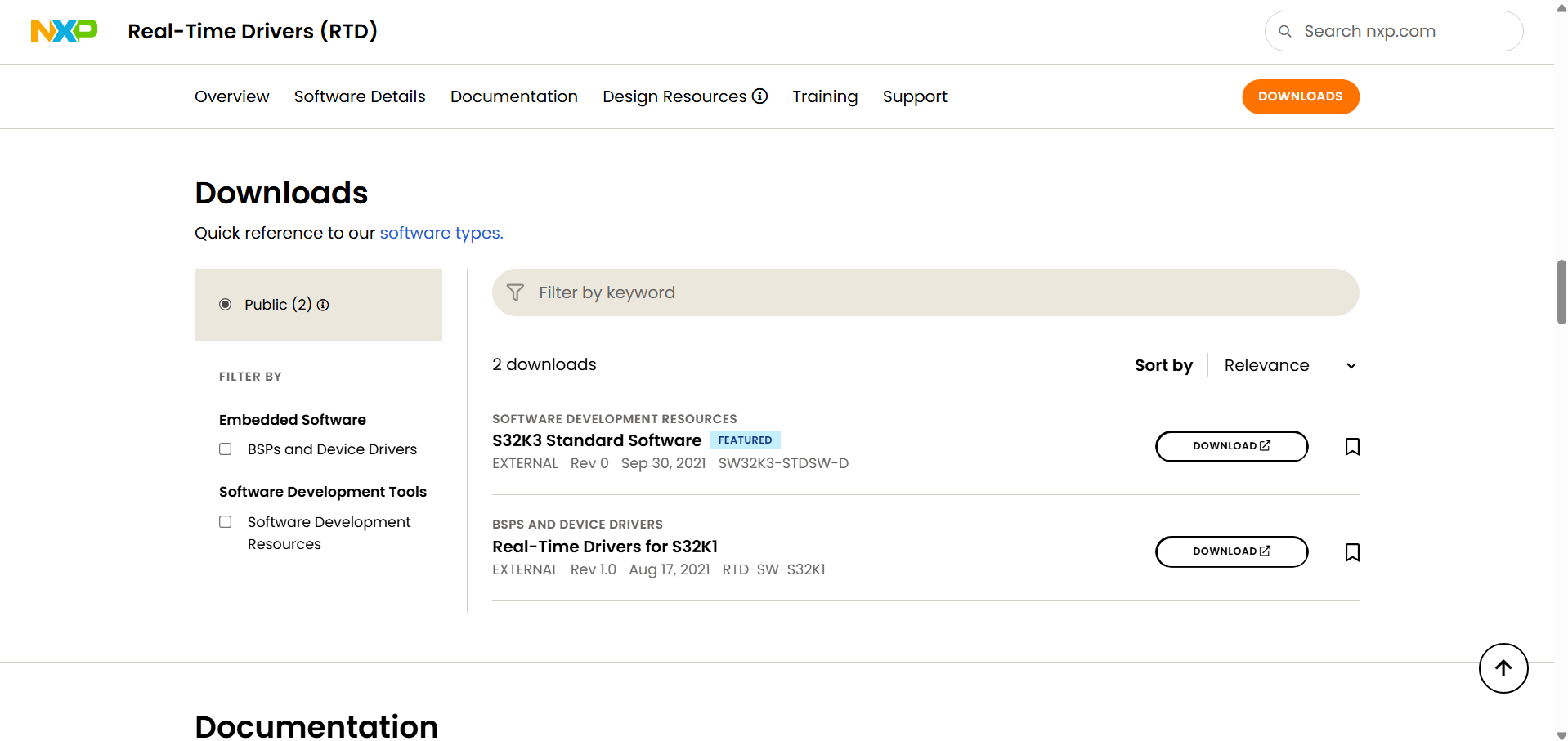This screenshot has height=741, width=1568.
Task: Click the info icon beside Public (2)
Action: [323, 305]
